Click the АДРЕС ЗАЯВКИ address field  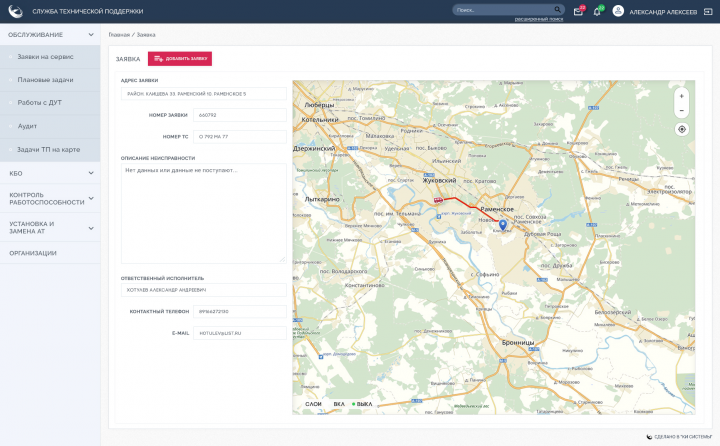[203, 94]
